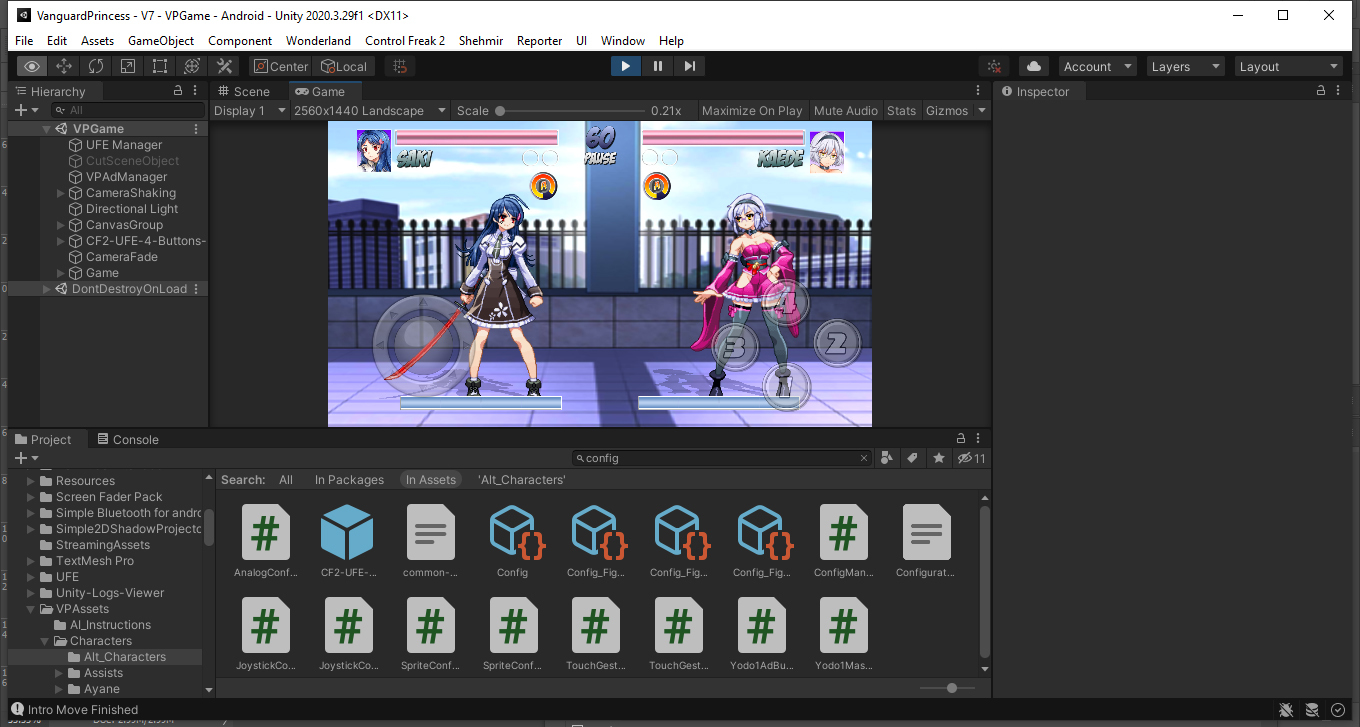
Task: Expand the Assists folder
Action: pyautogui.click(x=59, y=673)
